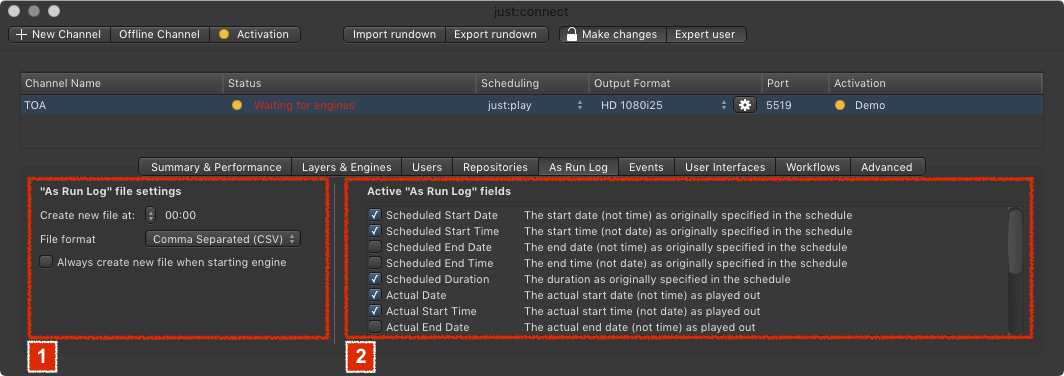Open the Events tab

646,167
